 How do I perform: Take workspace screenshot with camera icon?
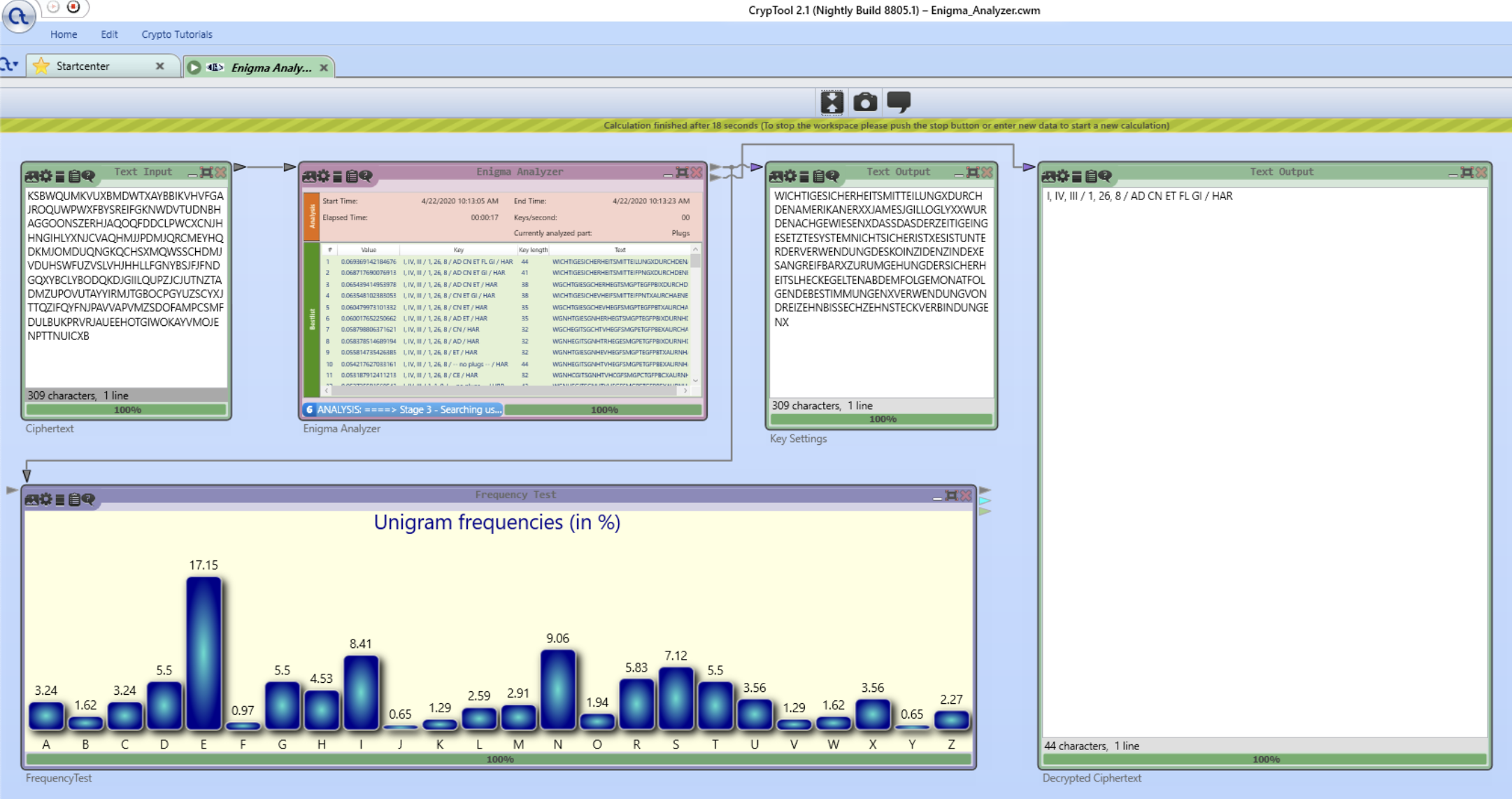[x=865, y=102]
